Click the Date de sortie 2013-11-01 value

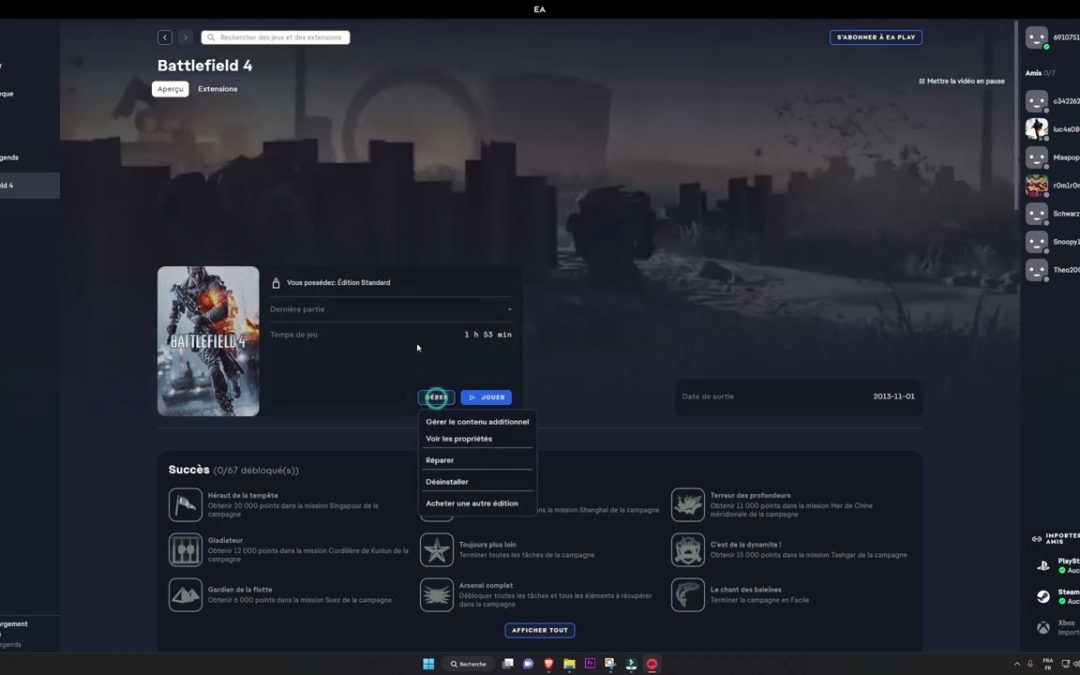point(893,397)
